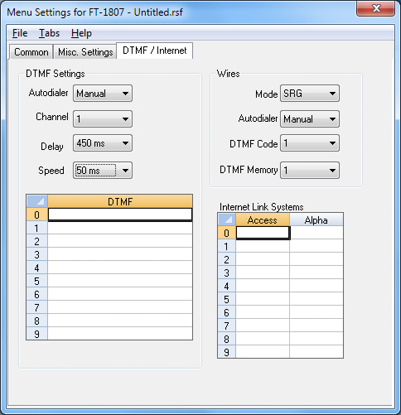Open the Wires Mode SRG dropdown
Image resolution: width=401 pixels, height=415 pixels.
coord(310,93)
